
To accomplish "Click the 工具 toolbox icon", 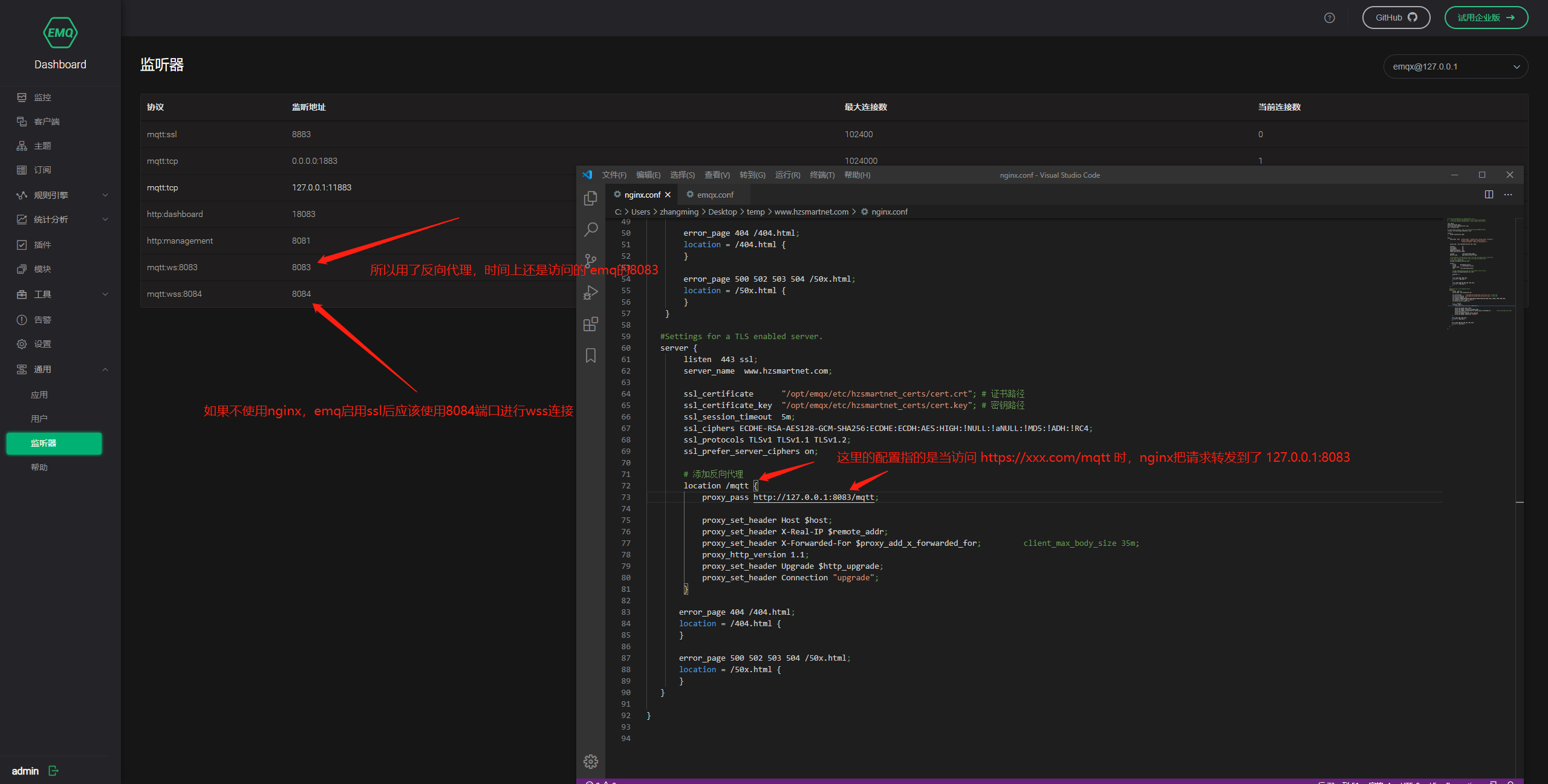I will pos(22,294).
